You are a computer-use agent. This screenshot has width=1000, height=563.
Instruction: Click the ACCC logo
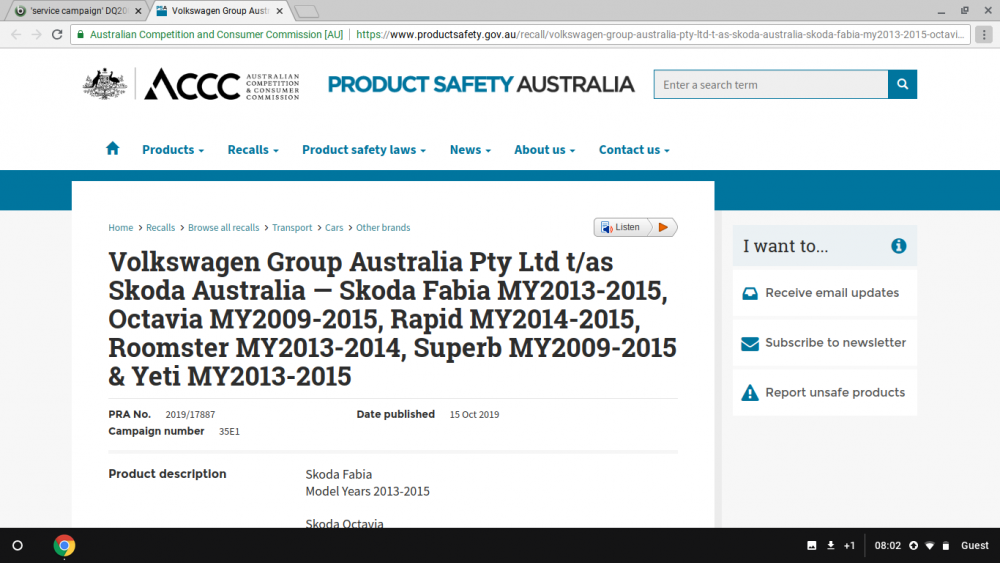coord(191,84)
